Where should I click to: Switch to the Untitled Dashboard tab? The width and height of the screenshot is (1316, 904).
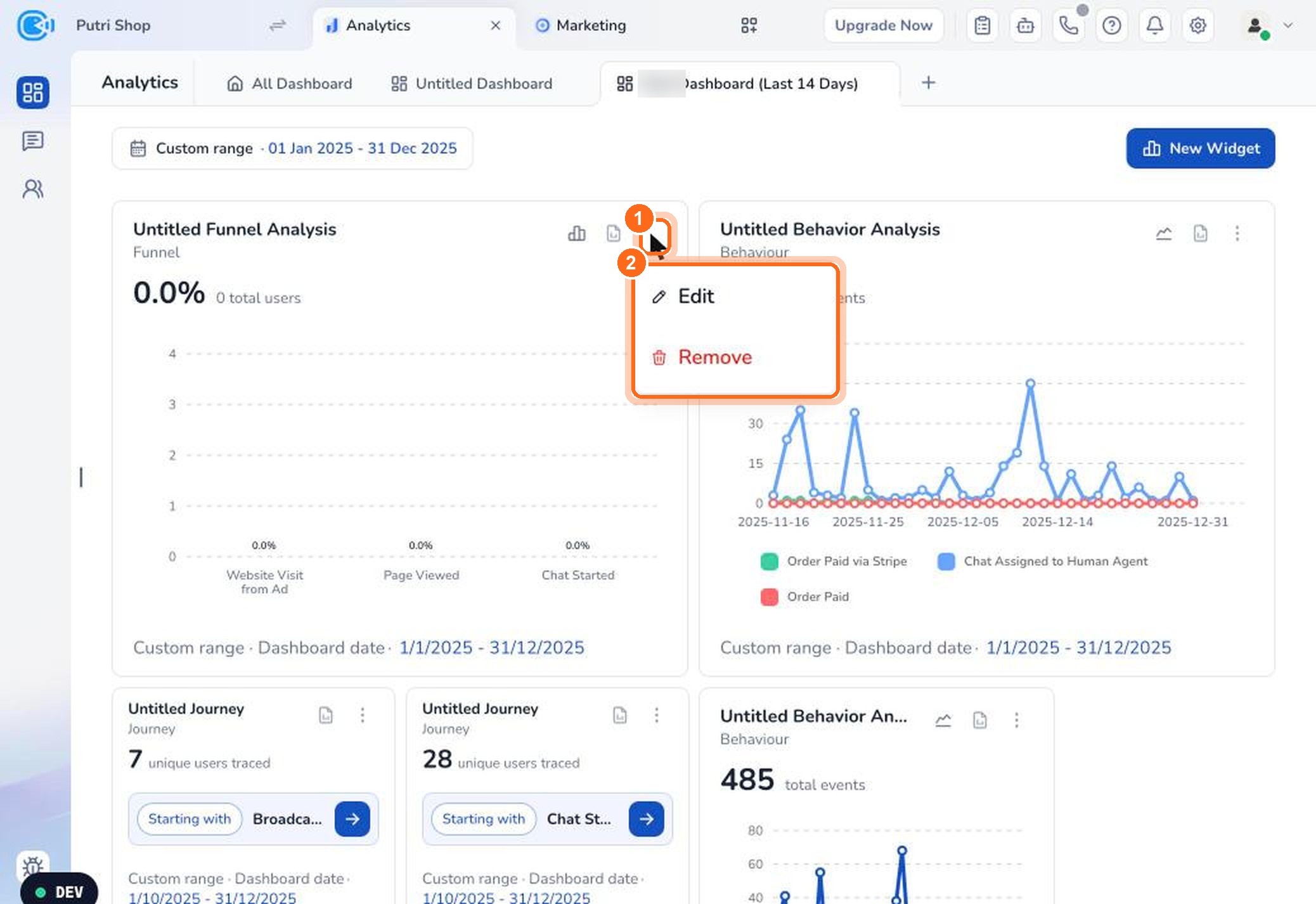click(472, 84)
